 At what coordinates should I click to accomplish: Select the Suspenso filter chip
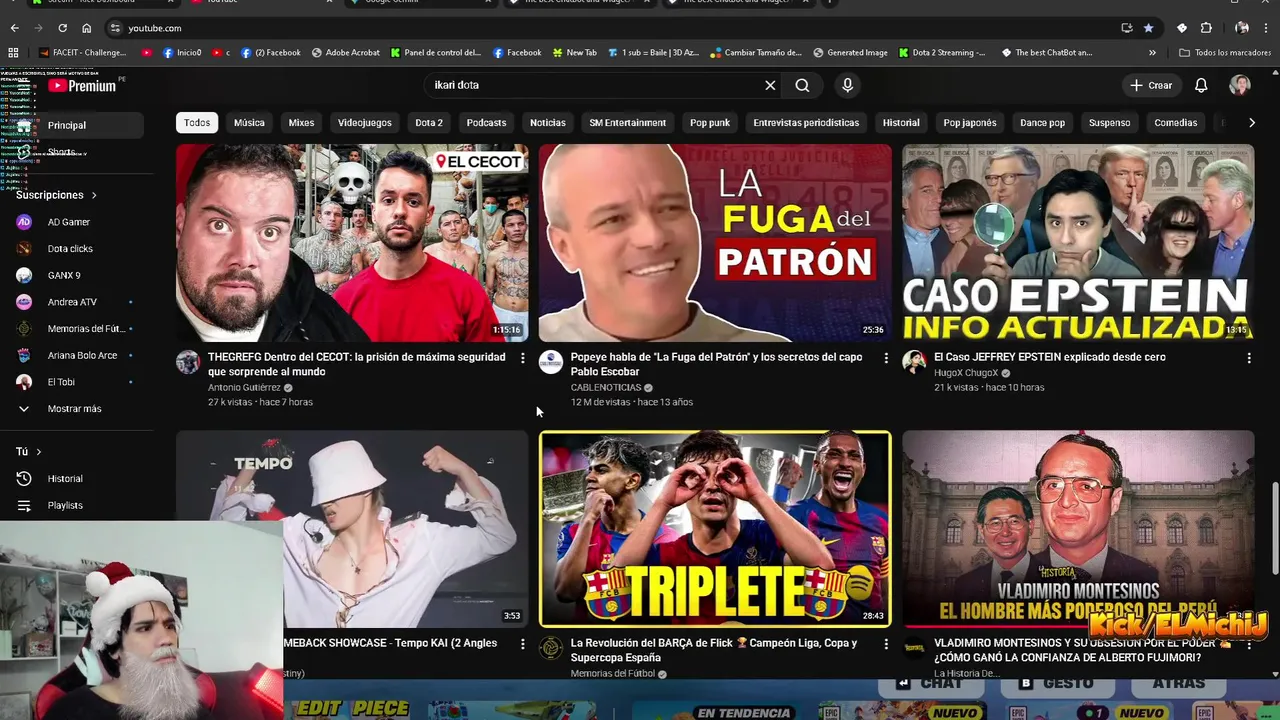[x=1109, y=122]
